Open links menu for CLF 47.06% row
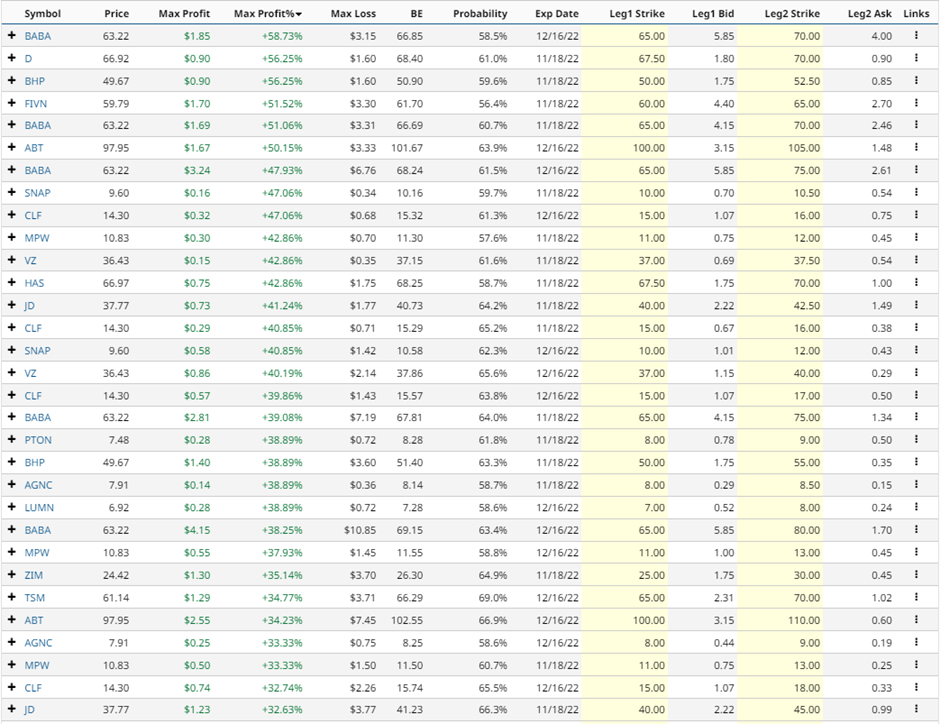940x724 pixels. tap(916, 215)
